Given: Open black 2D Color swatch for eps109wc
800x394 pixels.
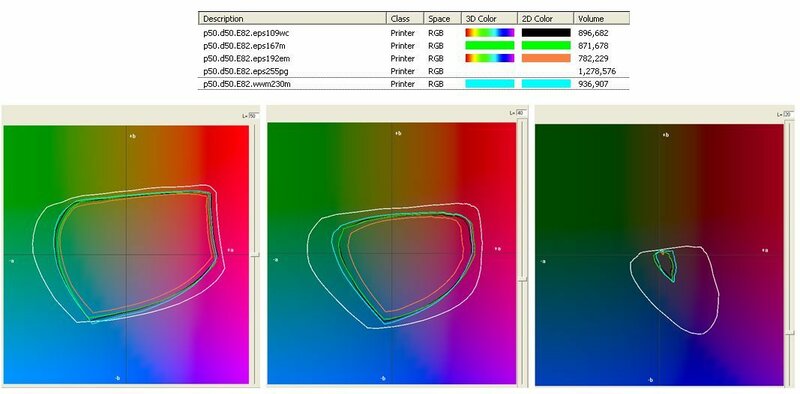Looking at the screenshot, I should point(546,33).
